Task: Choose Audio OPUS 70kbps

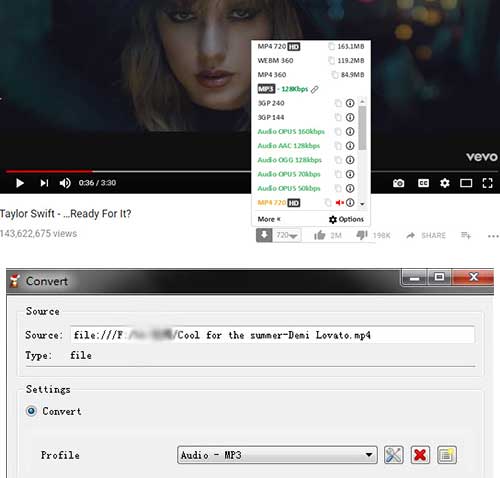Action: pos(289,174)
